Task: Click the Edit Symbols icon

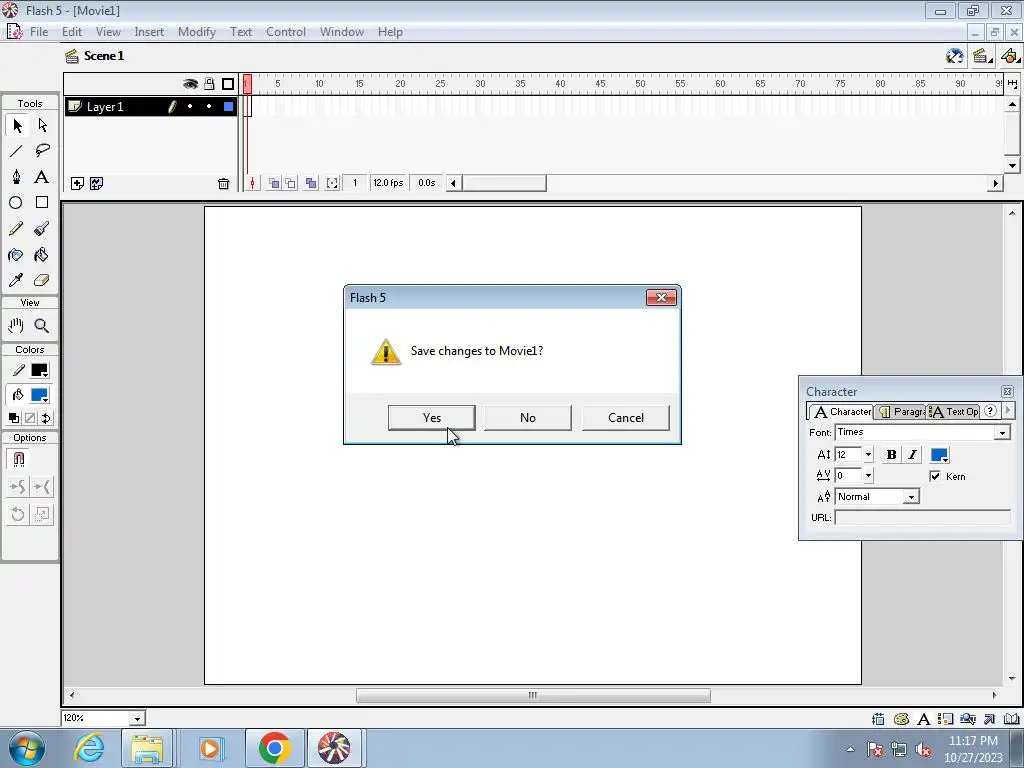Action: pos(1010,56)
